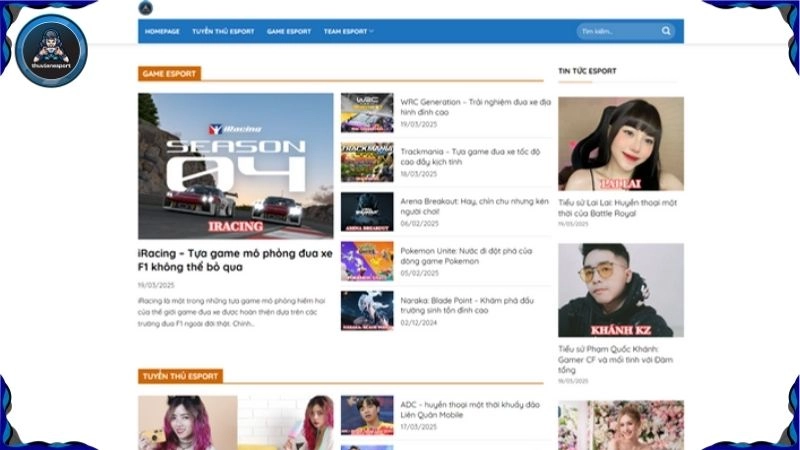The image size is (800, 450).
Task: Open the WRC Generation article thumbnail
Action: tap(367, 112)
